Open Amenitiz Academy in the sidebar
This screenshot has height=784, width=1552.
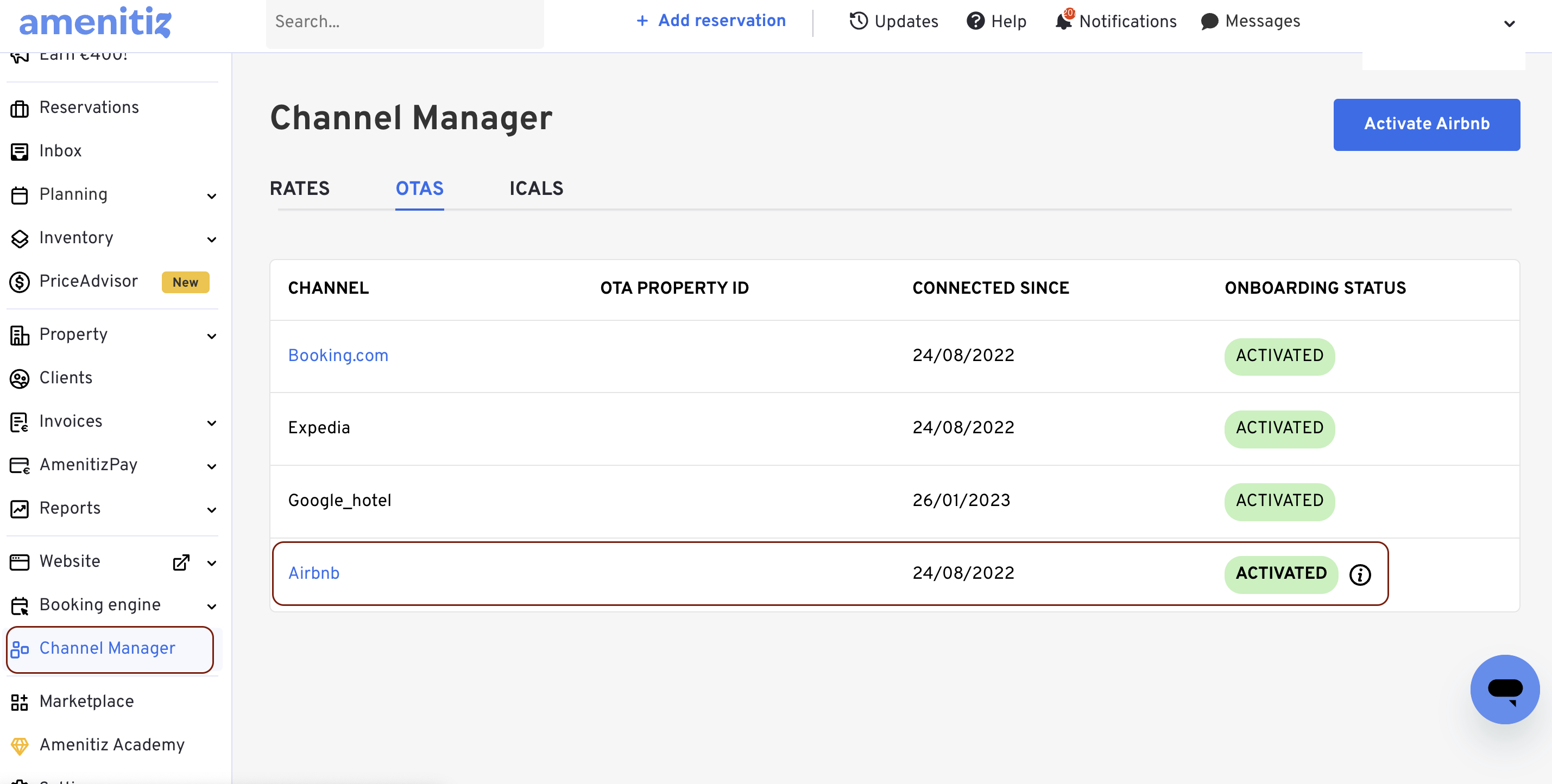click(x=112, y=745)
